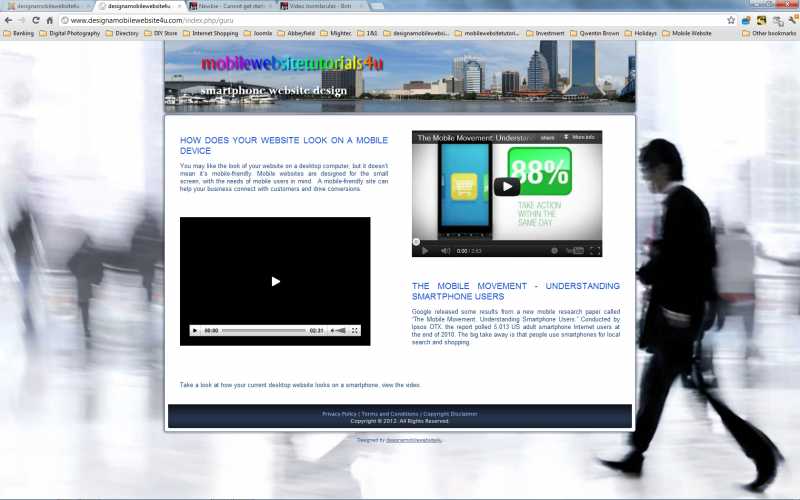
Task: Open YouTube video quality settings gear
Action: 554,251
